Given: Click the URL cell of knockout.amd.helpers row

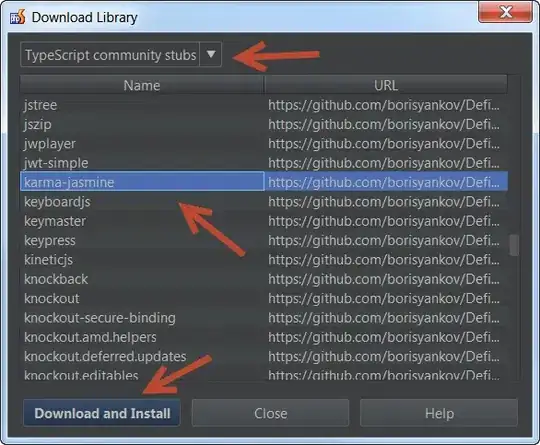Looking at the screenshot, I should click(386, 337).
